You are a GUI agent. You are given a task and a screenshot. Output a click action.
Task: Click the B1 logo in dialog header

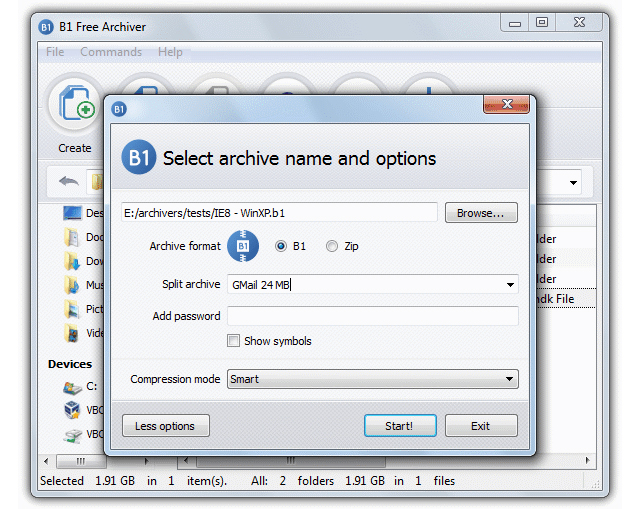click(x=139, y=157)
